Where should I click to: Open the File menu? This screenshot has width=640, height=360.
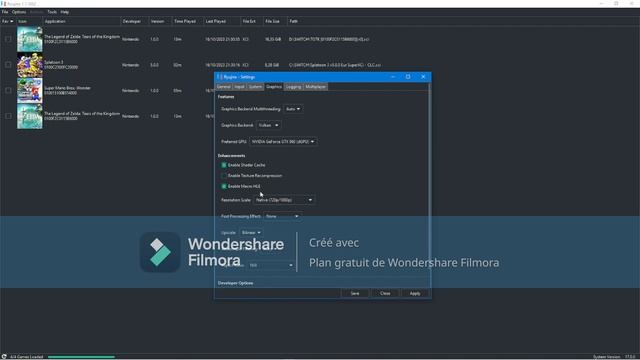[5, 12]
